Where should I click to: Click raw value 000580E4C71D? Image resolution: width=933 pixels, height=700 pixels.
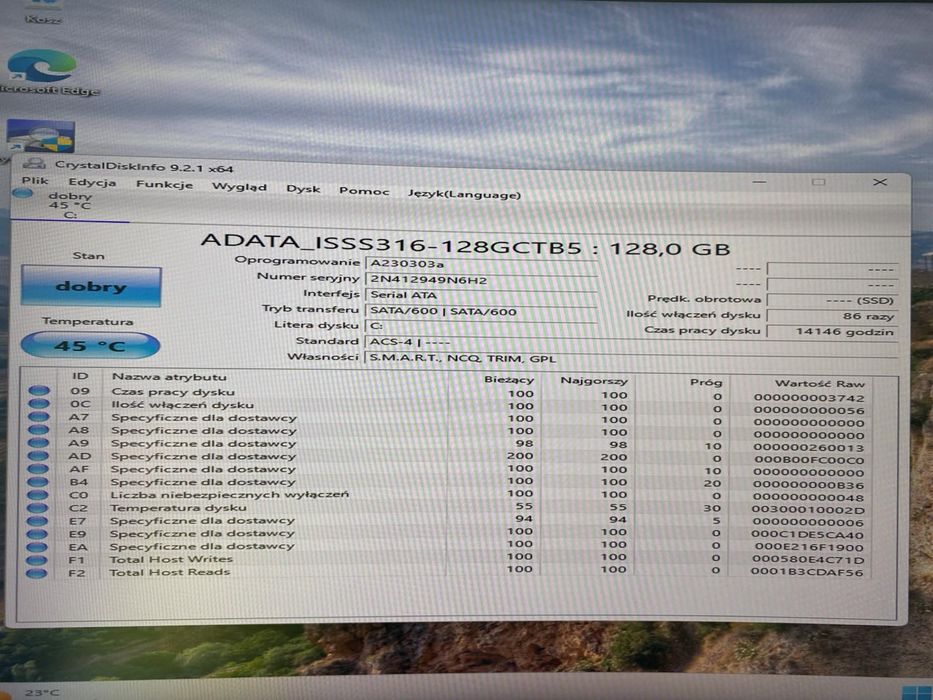click(x=807, y=560)
